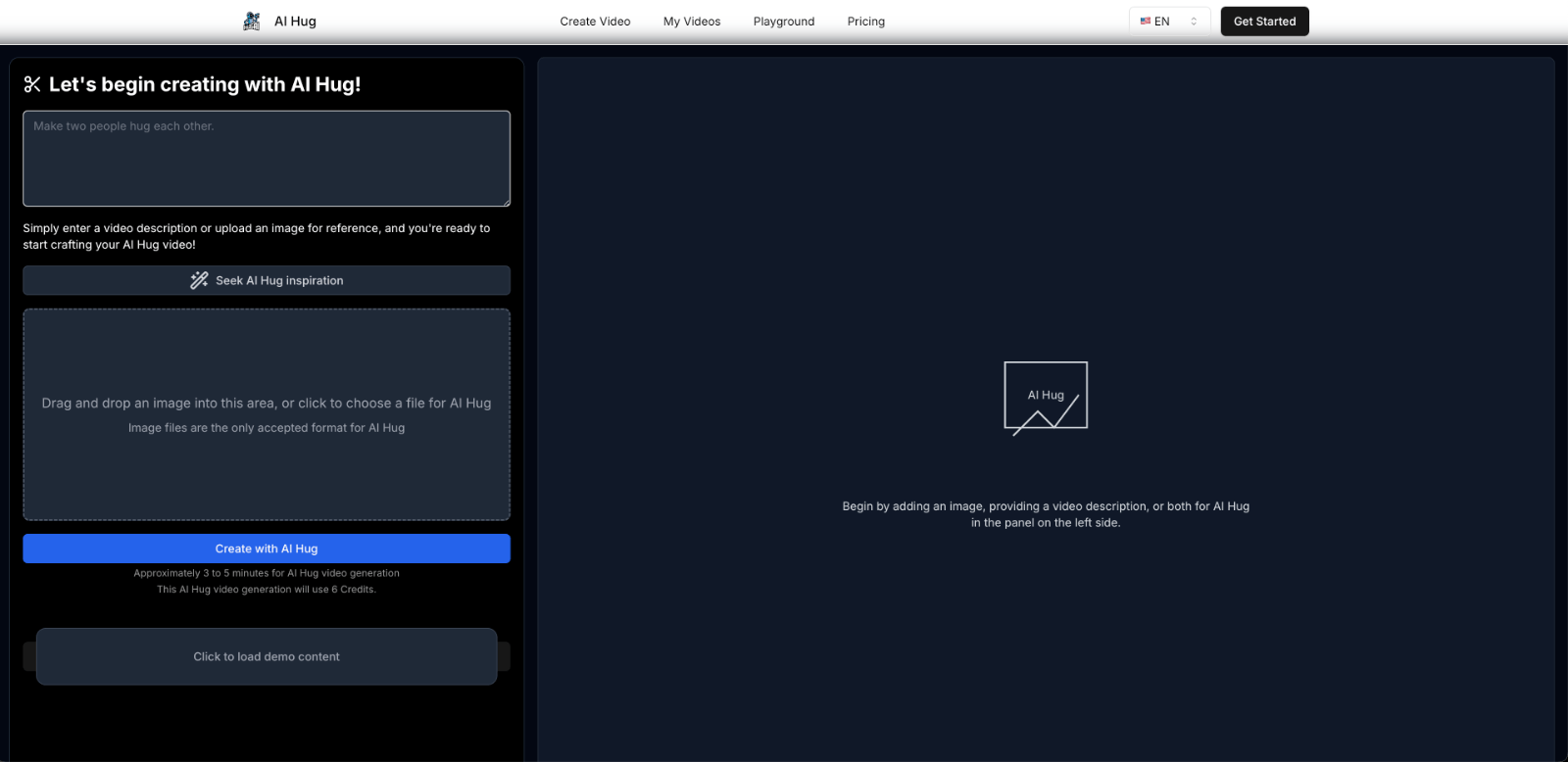Click the "Let's begin creating" heading
Screen dimensions: 1568x762
click(205, 85)
